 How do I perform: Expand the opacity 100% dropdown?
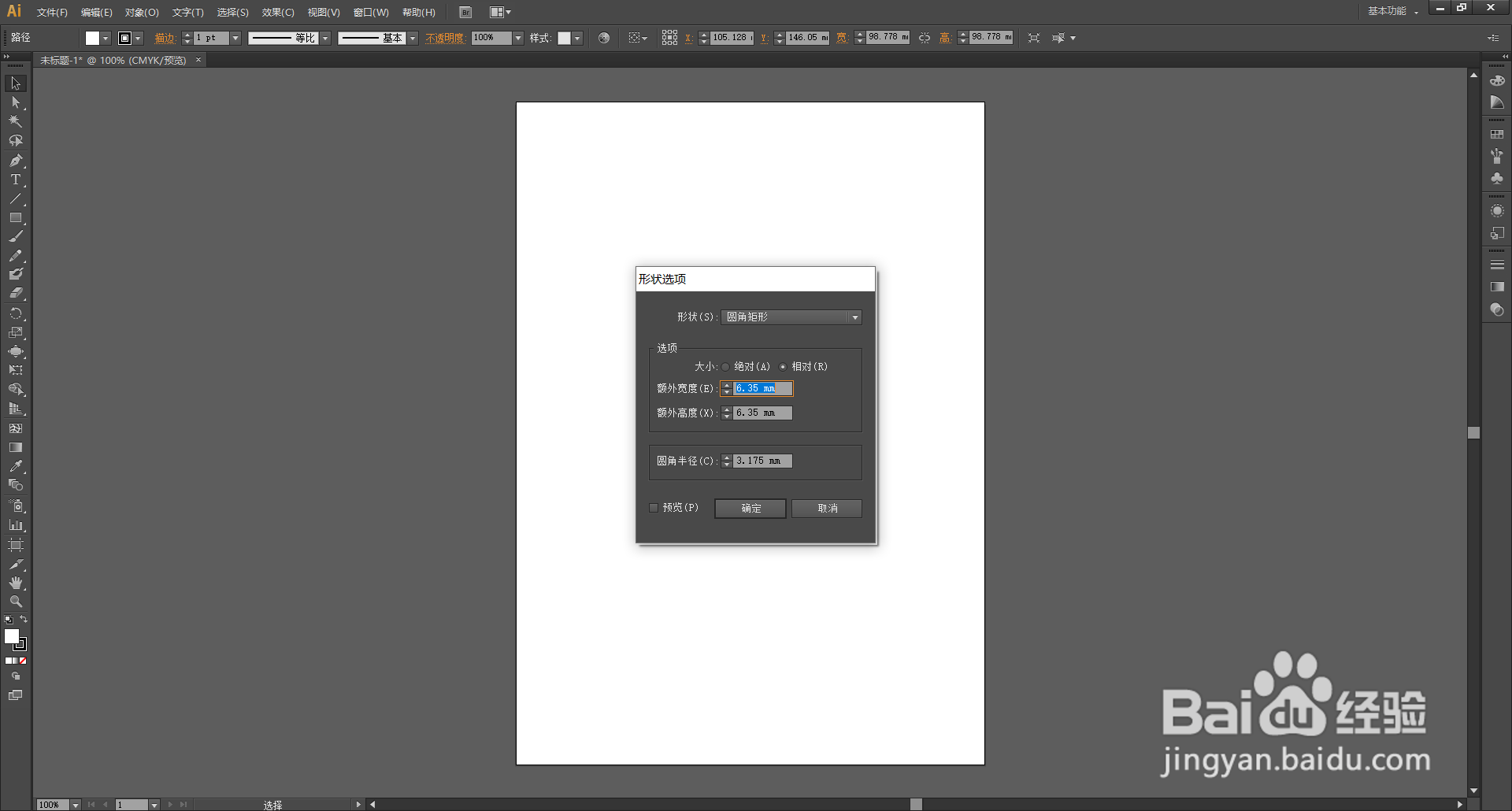(518, 38)
